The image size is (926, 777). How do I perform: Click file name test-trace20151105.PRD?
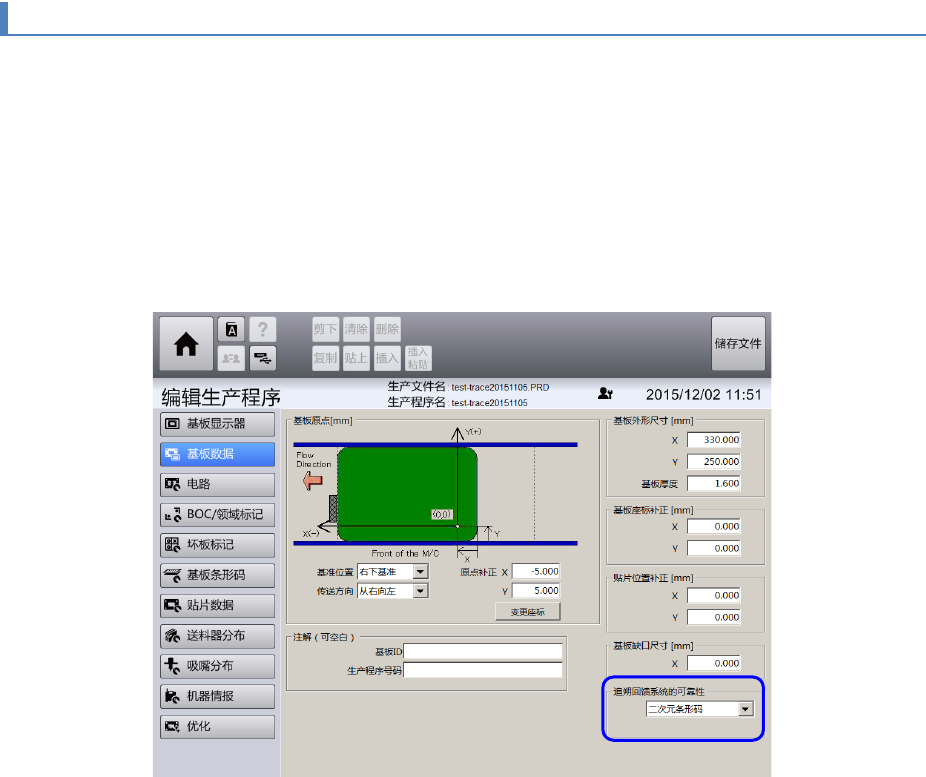pos(500,387)
